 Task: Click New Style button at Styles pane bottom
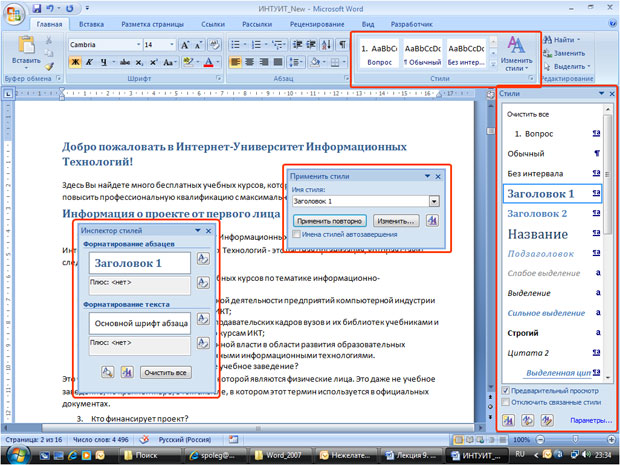(508, 420)
